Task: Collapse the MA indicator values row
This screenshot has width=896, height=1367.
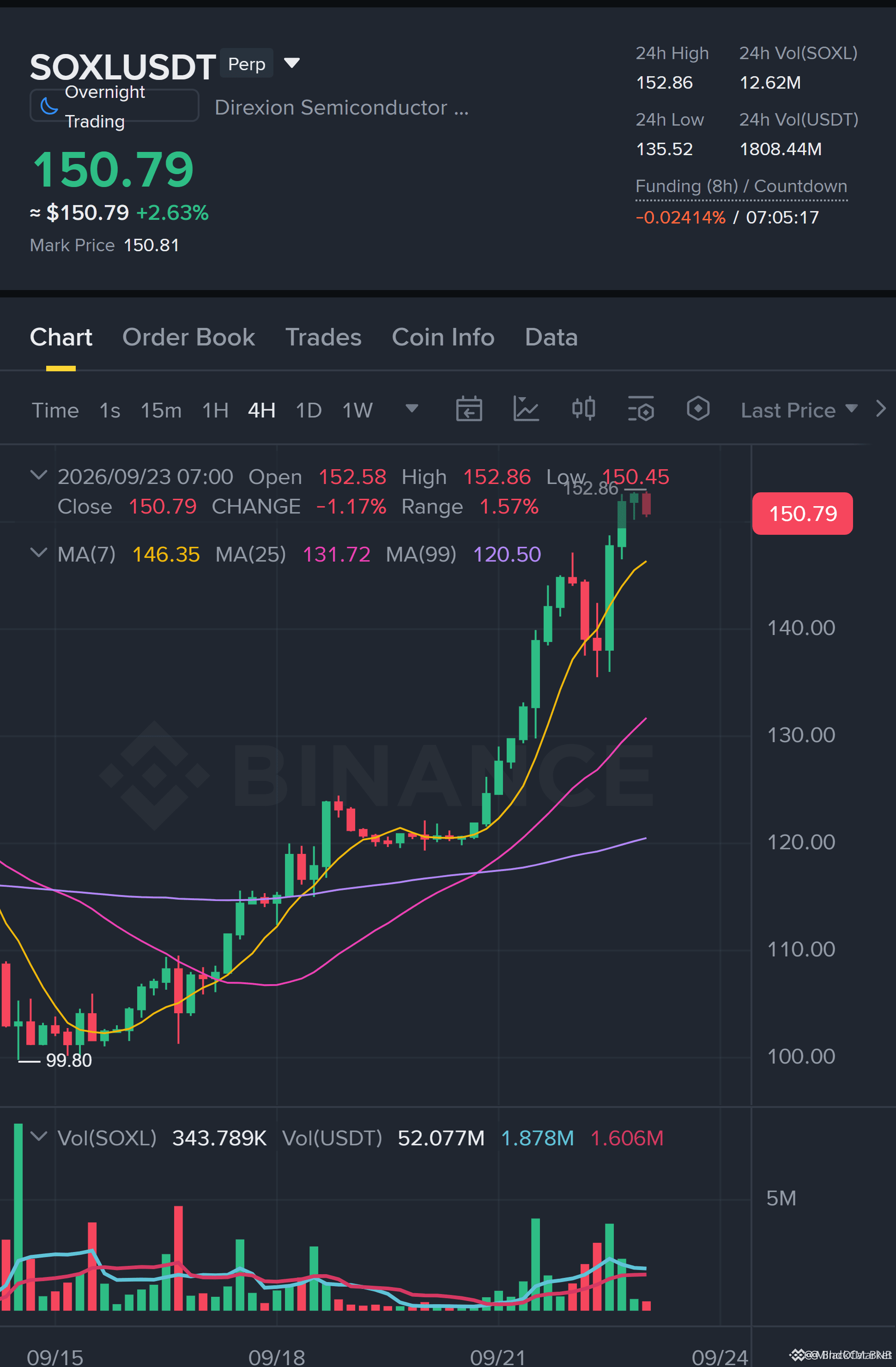Action: (x=38, y=553)
